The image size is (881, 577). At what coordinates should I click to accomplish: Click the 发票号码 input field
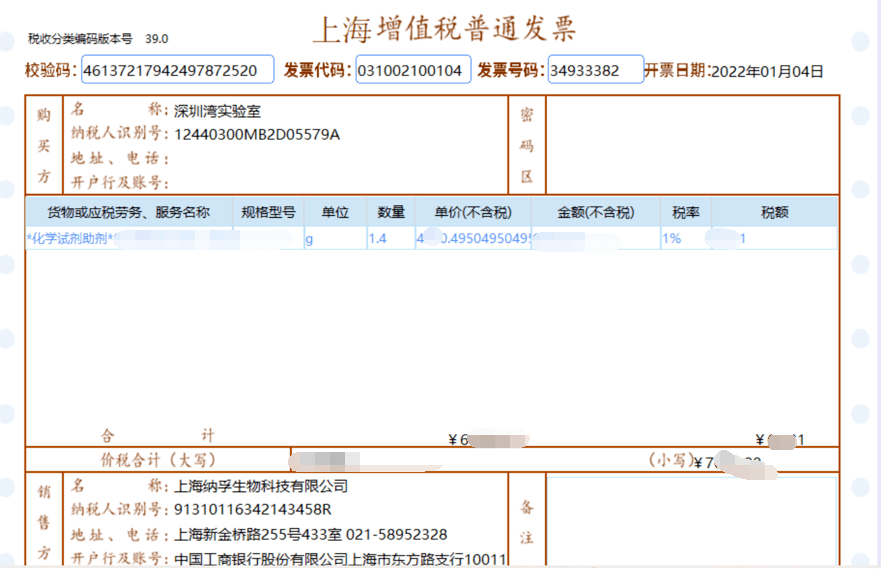coord(595,70)
